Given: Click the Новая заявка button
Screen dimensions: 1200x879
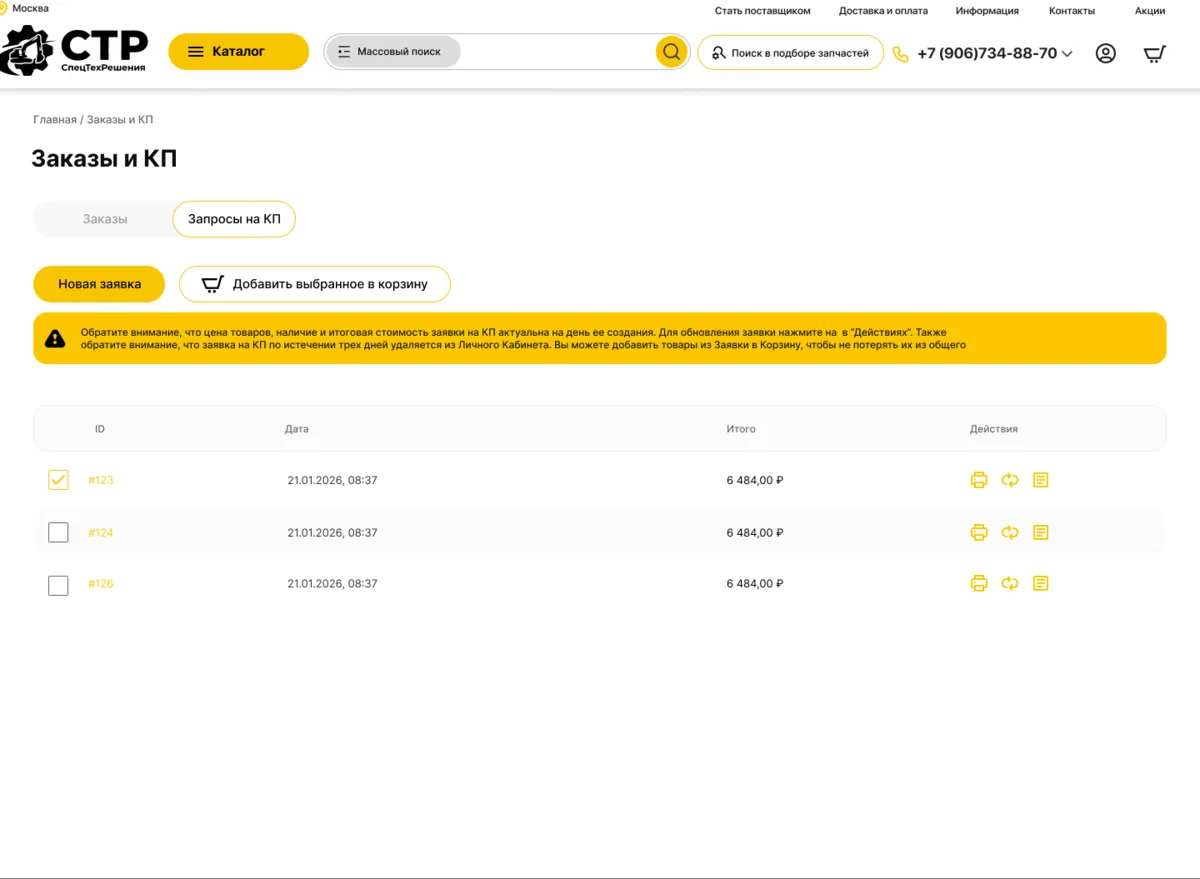Looking at the screenshot, I should [x=99, y=284].
